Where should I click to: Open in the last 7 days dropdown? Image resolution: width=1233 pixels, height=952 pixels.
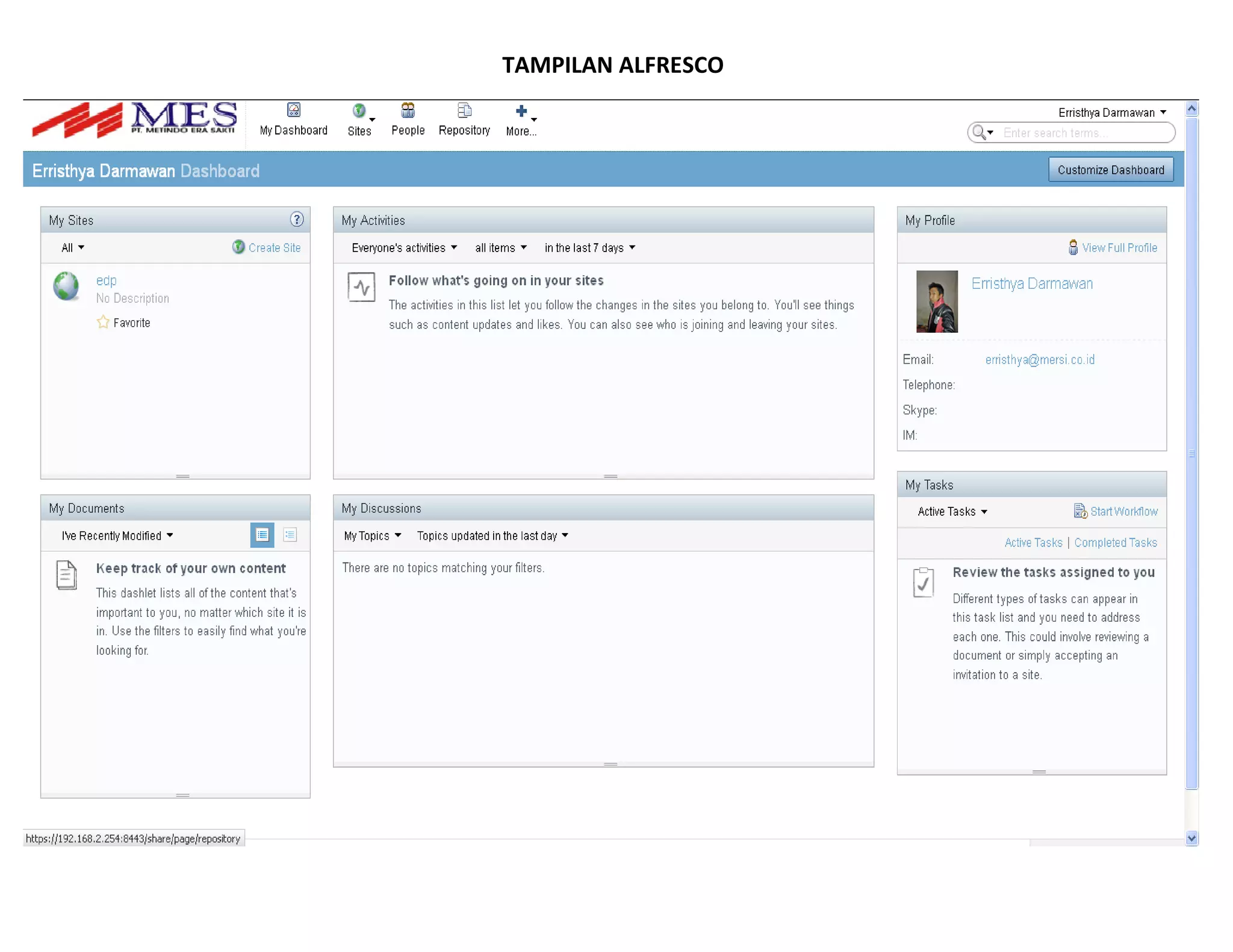(589, 247)
